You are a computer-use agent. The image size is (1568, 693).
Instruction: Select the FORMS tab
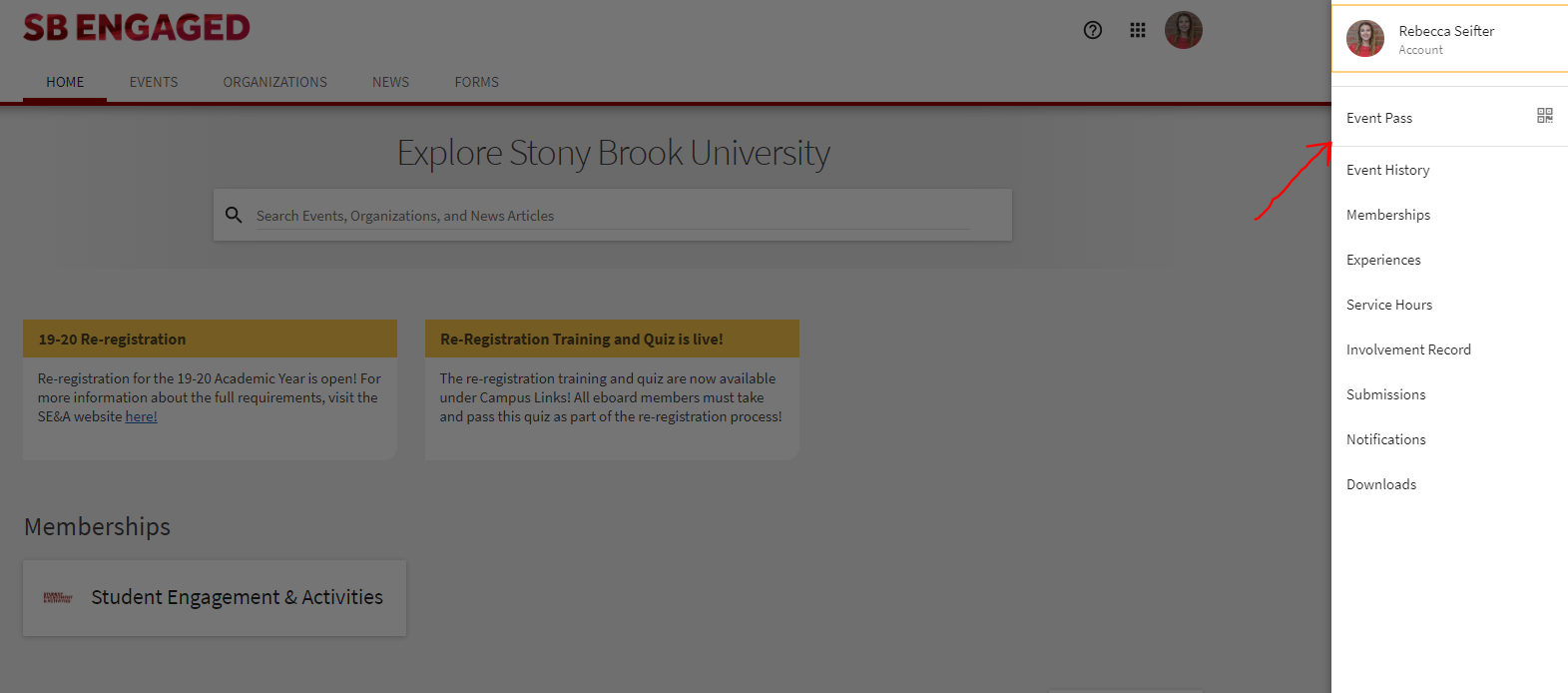(x=477, y=82)
